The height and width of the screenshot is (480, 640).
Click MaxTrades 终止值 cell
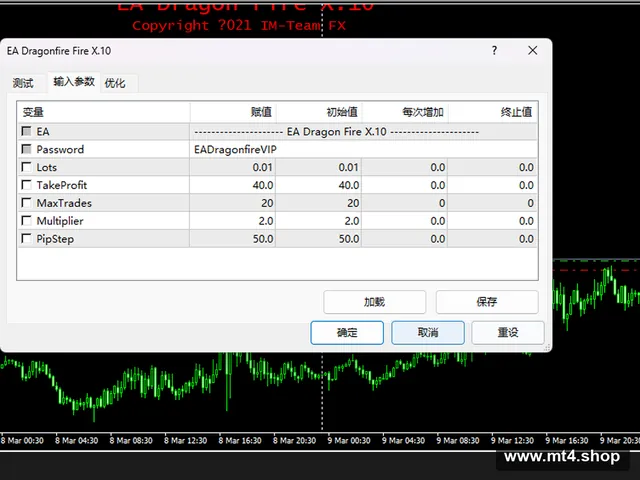point(492,203)
